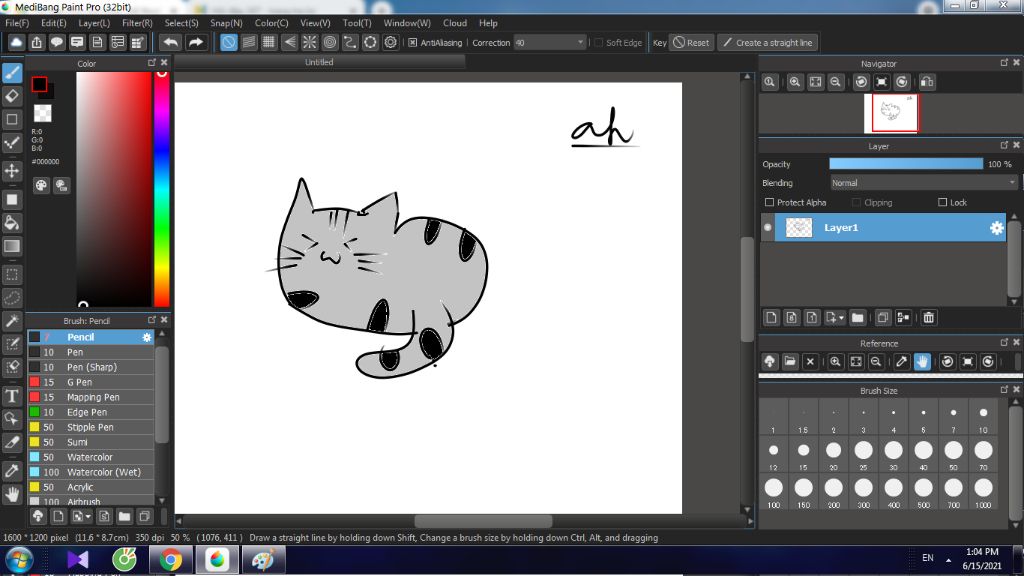Click the Redo arrow in the toolbar

point(195,42)
